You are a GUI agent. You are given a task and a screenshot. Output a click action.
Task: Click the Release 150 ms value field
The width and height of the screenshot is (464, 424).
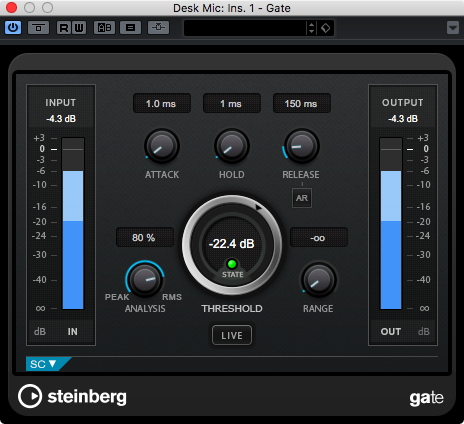point(302,104)
